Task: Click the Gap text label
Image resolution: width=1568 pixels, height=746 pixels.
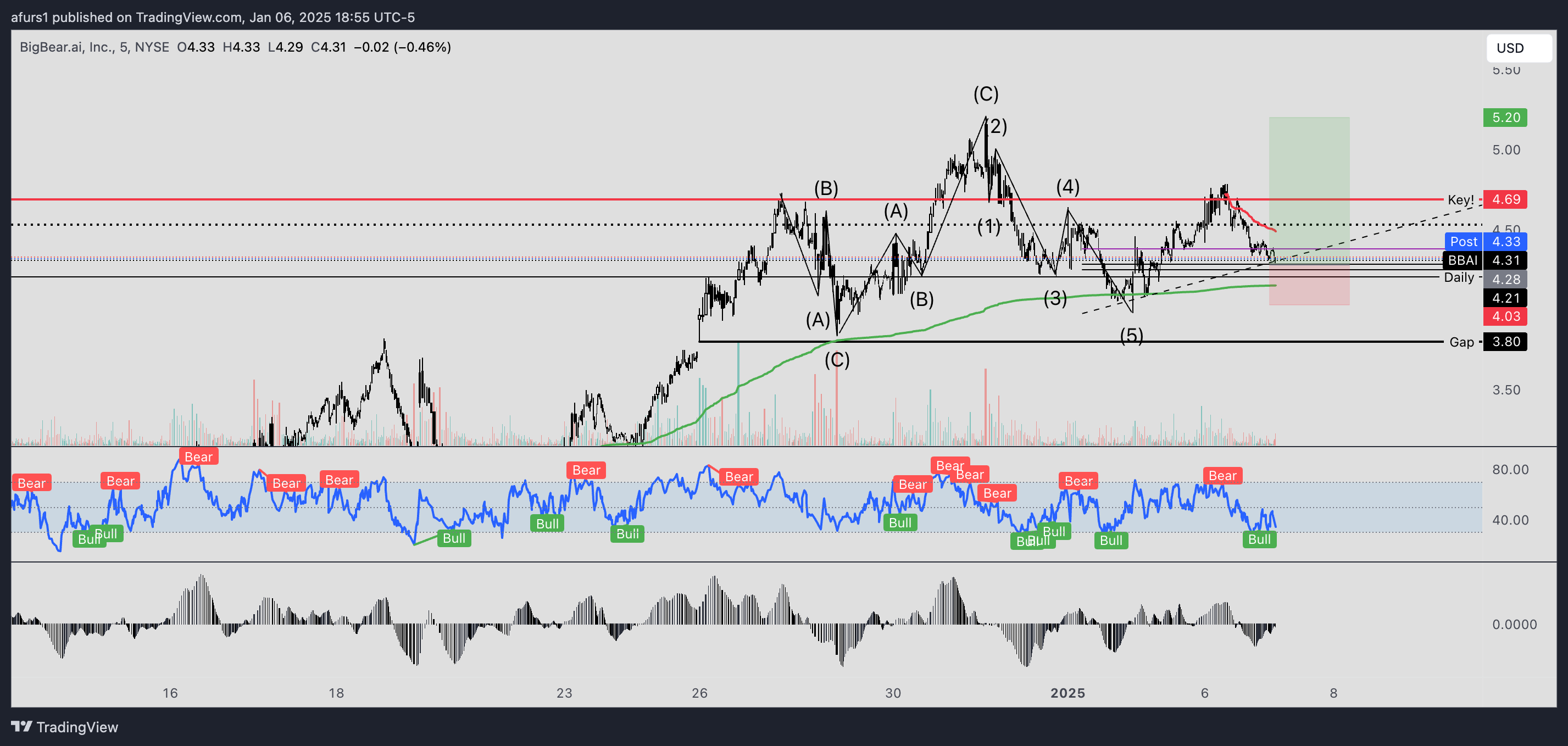Action: [1461, 342]
